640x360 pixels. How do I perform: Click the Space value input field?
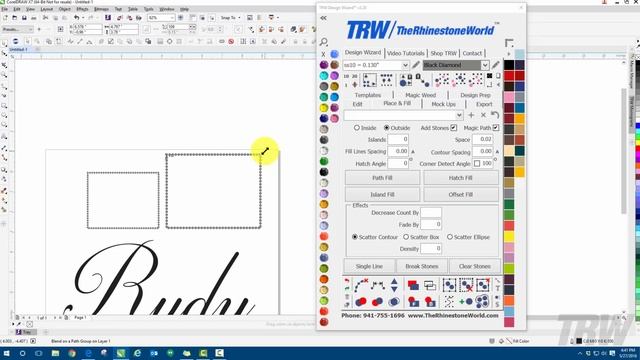[482, 139]
